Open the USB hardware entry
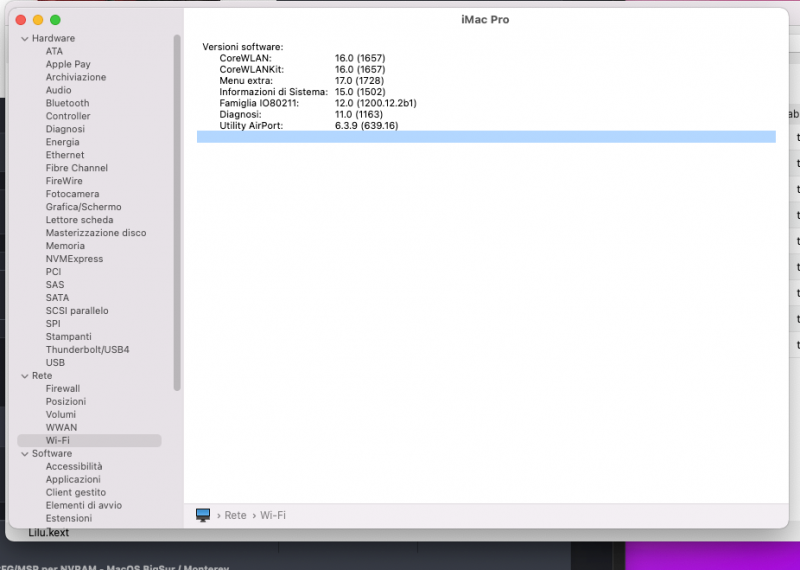This screenshot has height=570, width=800. (55, 362)
